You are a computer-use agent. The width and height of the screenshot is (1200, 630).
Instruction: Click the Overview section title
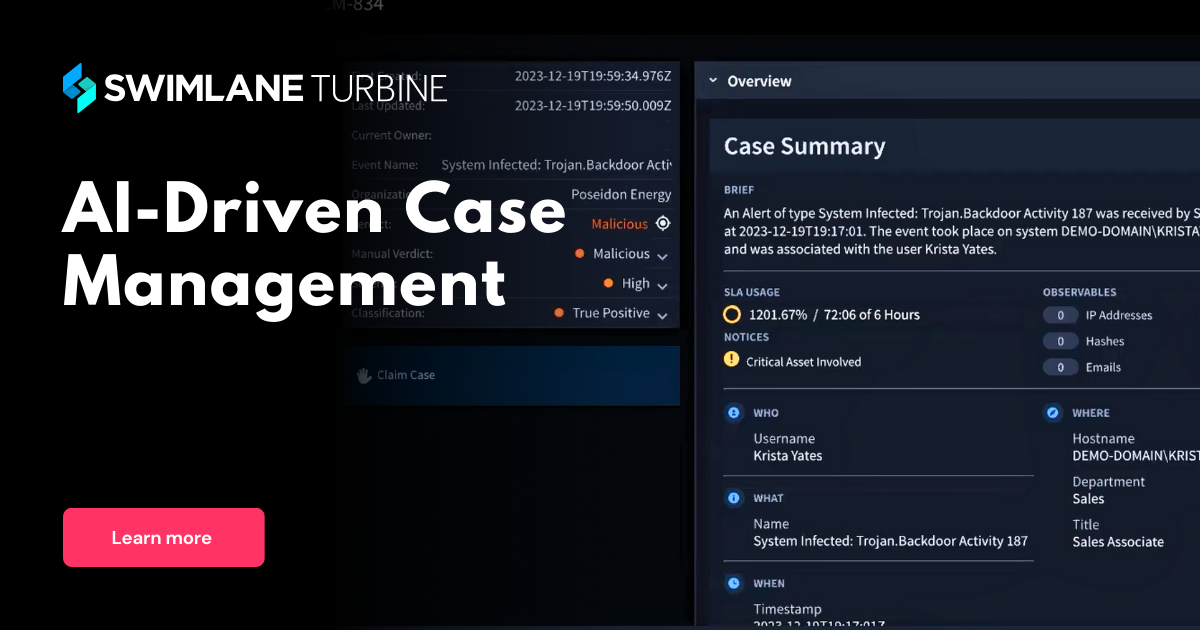point(759,81)
